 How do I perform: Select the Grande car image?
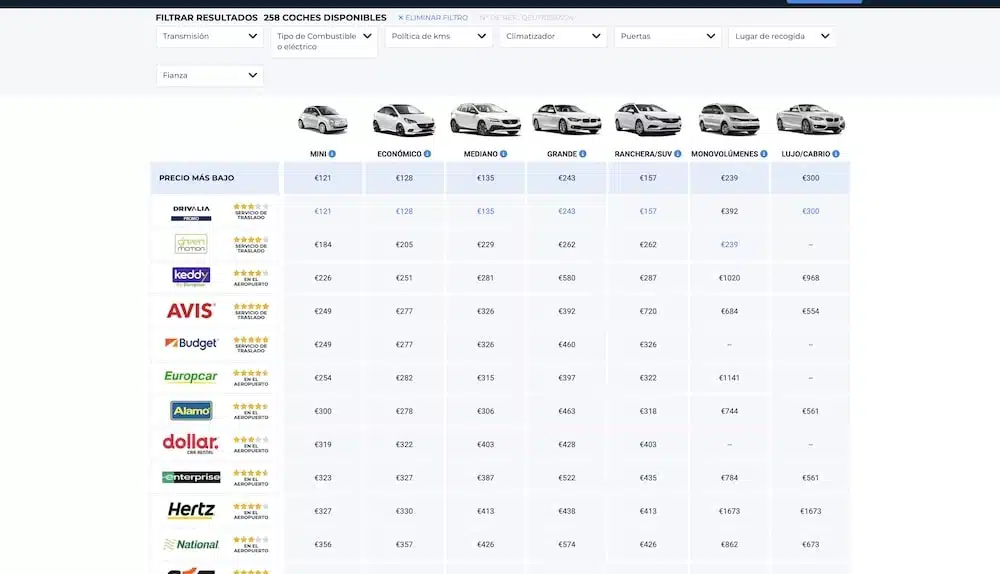point(567,119)
